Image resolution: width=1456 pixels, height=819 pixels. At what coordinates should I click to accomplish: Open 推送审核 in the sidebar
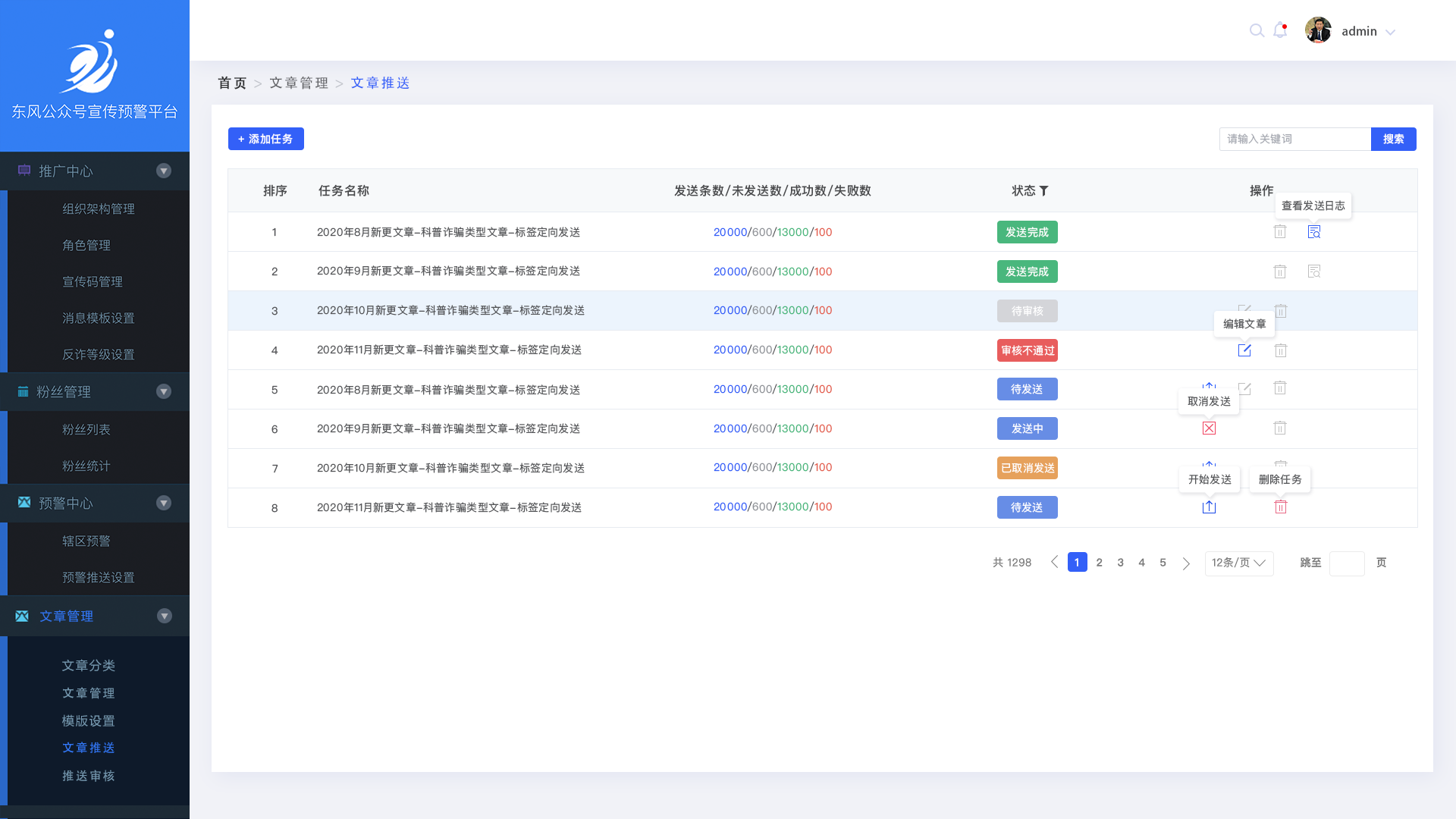pos(89,776)
